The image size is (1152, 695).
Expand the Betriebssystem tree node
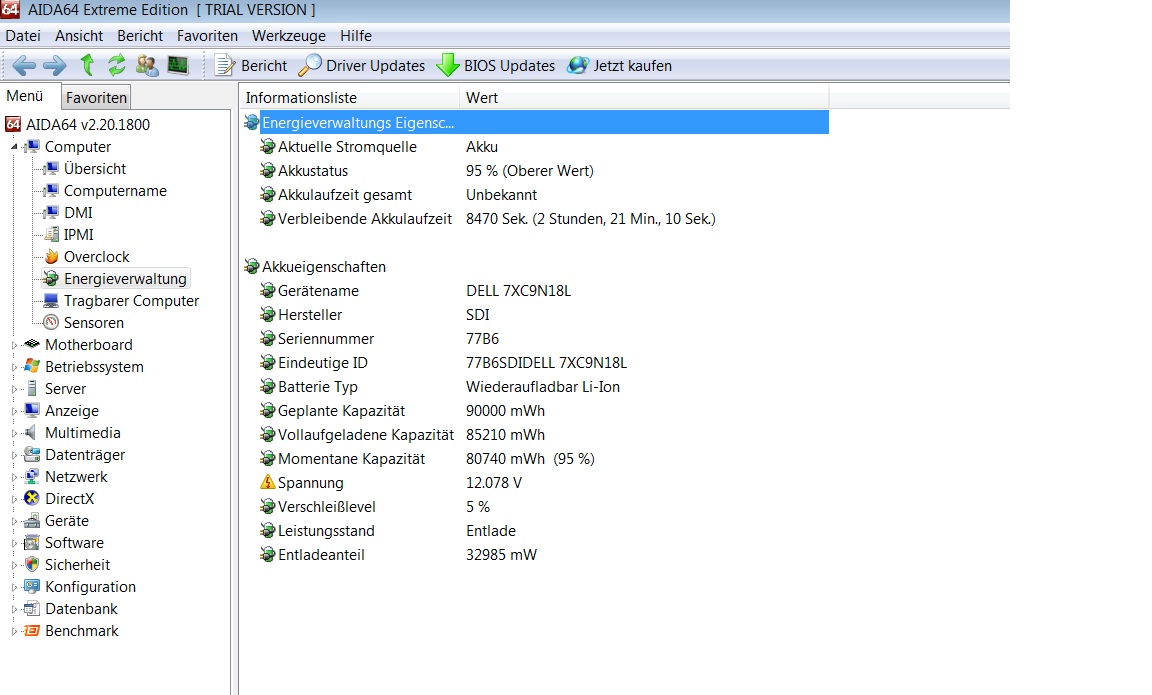coord(15,367)
